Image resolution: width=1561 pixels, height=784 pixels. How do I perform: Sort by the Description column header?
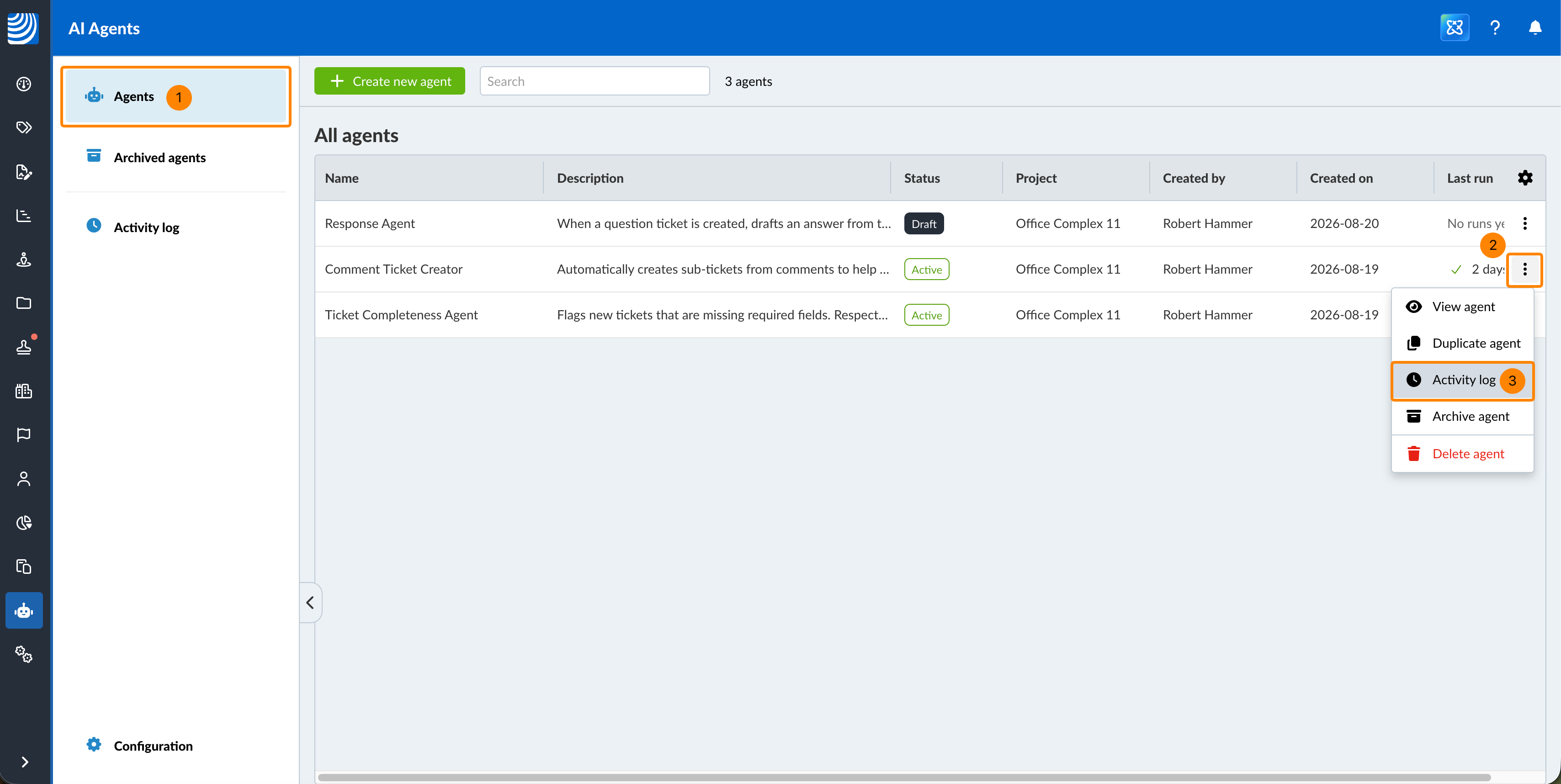coord(590,178)
